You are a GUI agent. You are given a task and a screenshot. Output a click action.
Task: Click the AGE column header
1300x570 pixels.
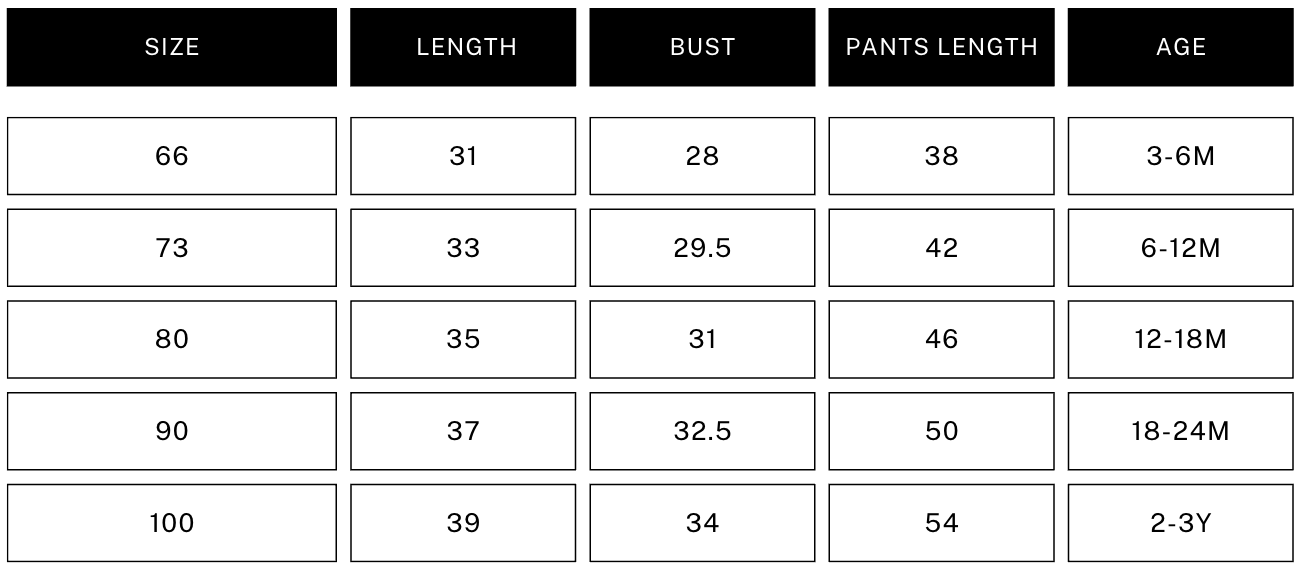pos(1180,47)
